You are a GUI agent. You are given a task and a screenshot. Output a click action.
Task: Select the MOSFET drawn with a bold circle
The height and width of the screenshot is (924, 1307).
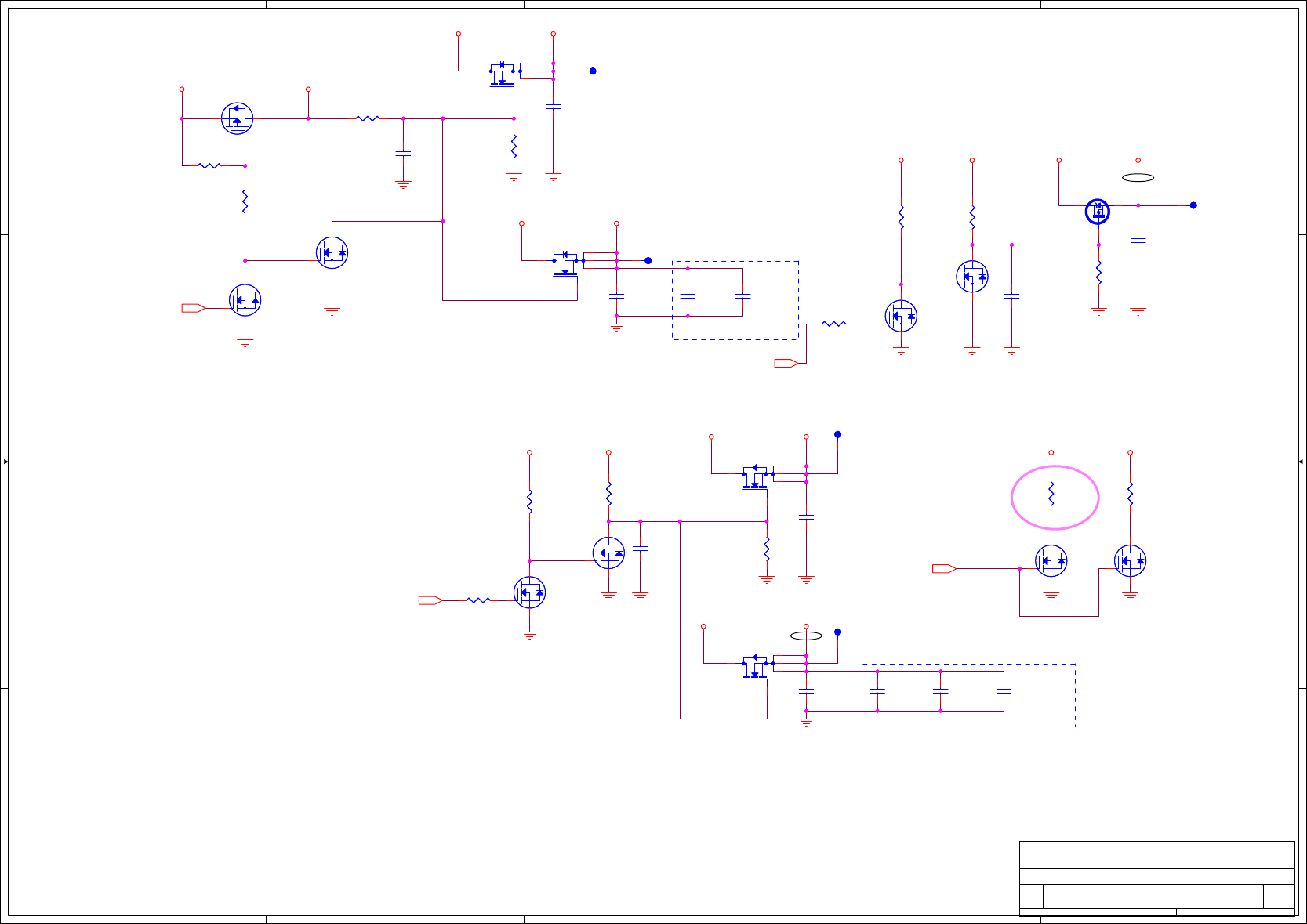pyautogui.click(x=1098, y=211)
